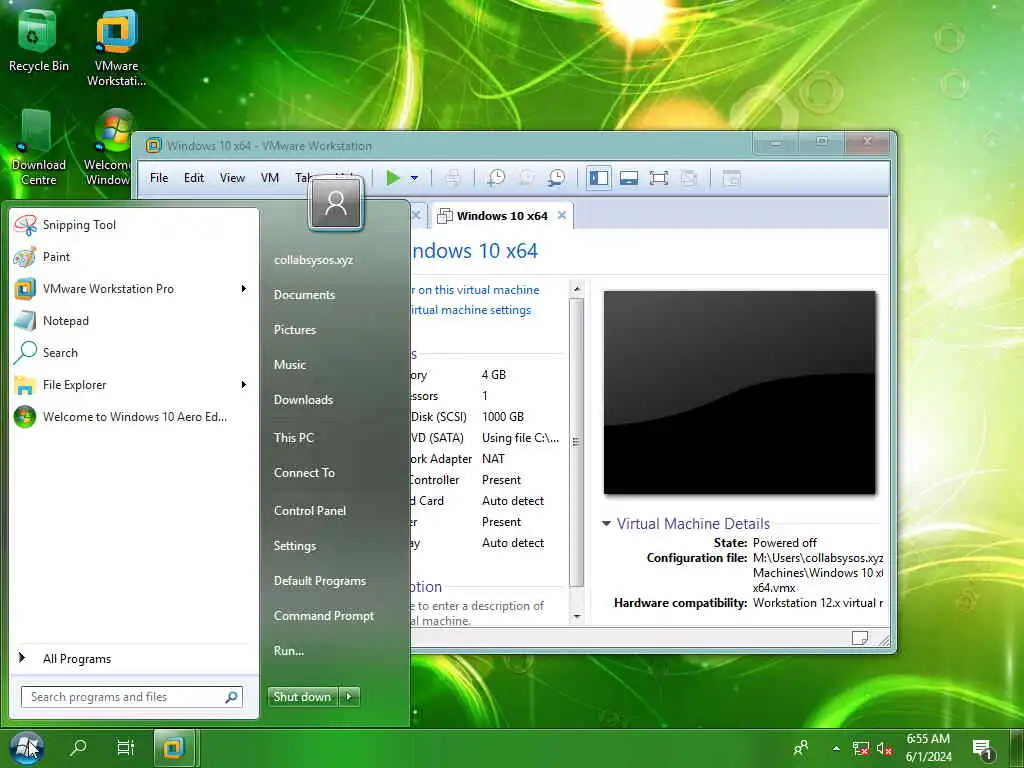The width and height of the screenshot is (1024, 768).
Task: Select the 1000 GB hard disk value
Action: tap(503, 417)
